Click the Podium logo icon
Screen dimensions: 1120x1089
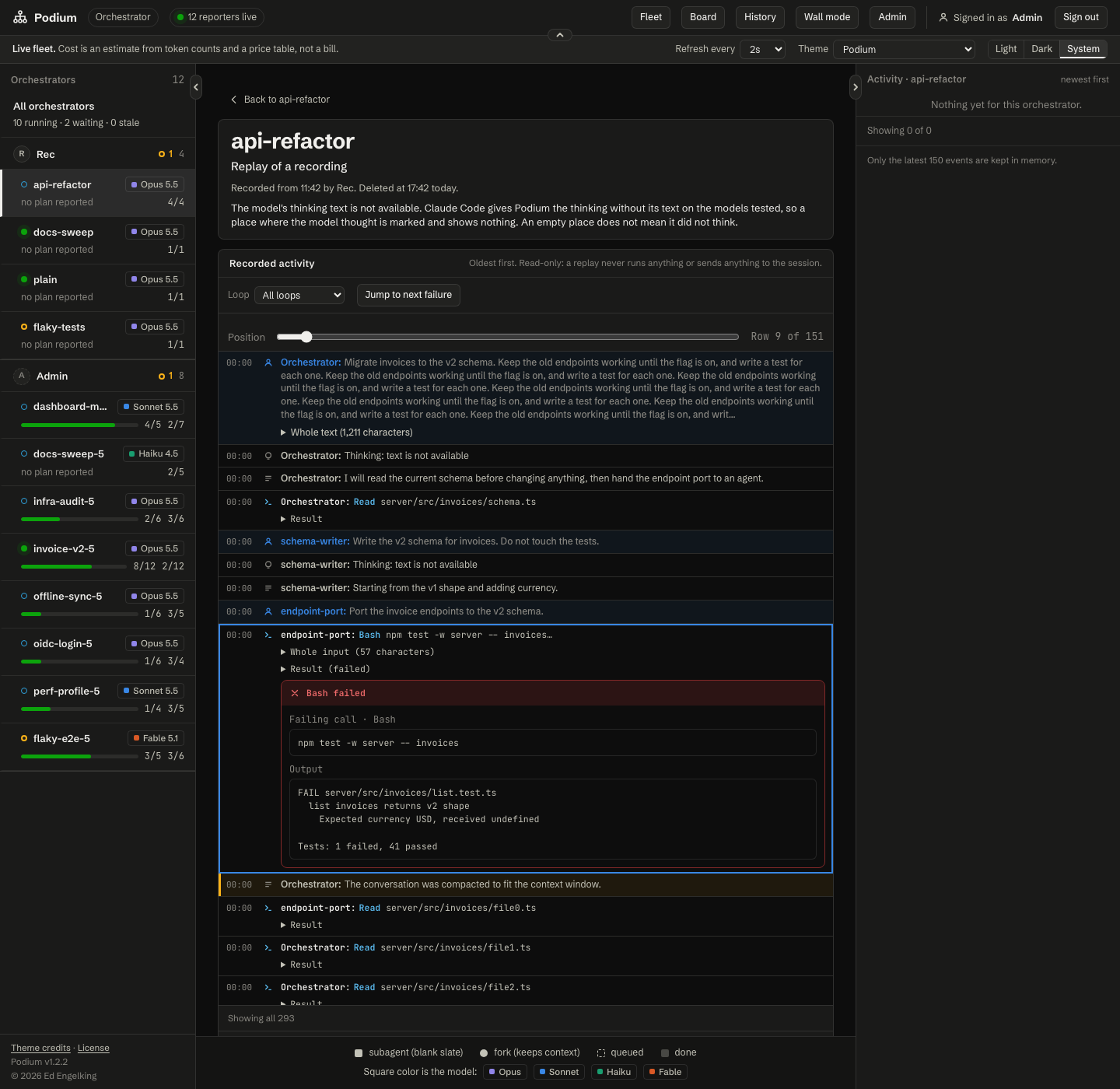20,17
